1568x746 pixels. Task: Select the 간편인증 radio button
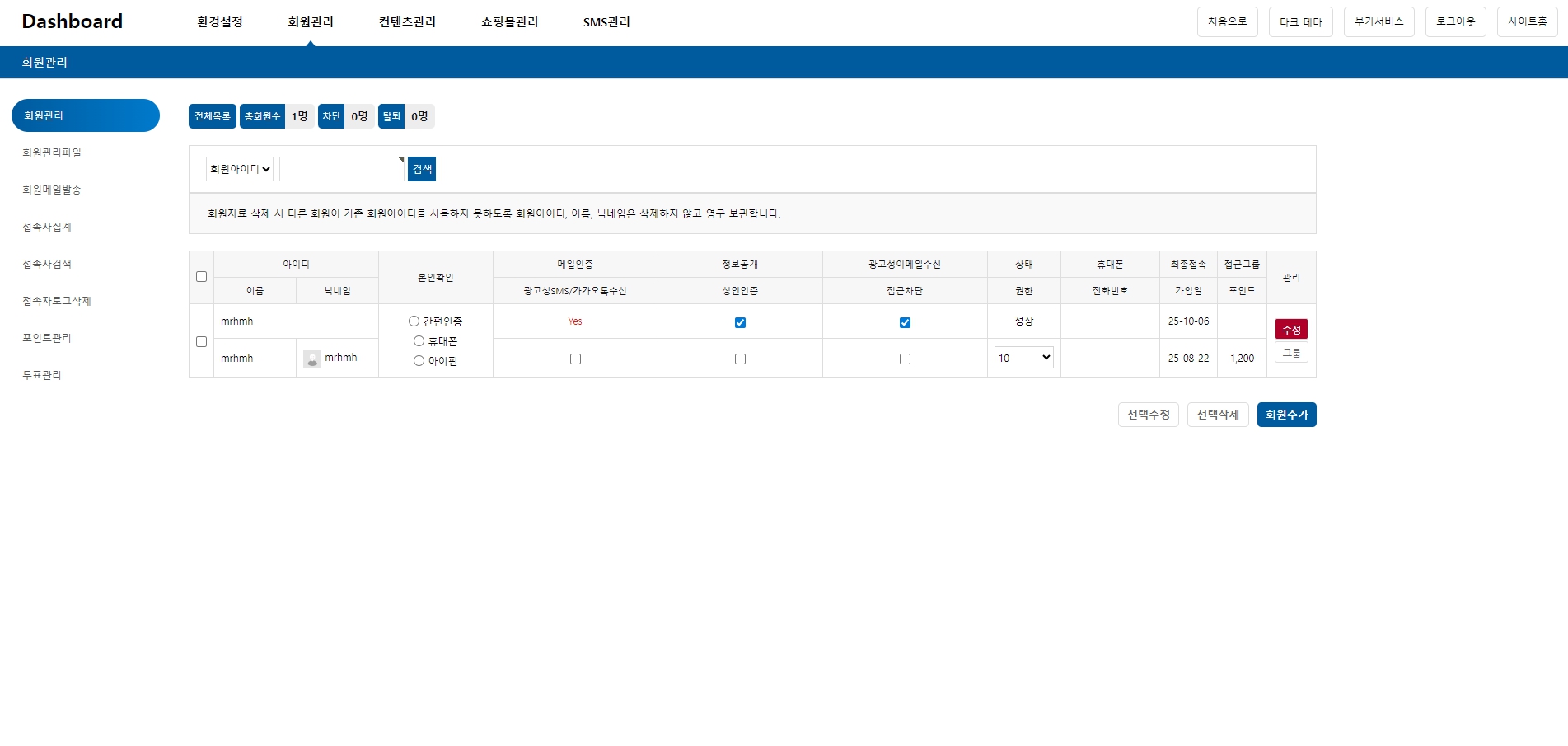pyautogui.click(x=414, y=321)
